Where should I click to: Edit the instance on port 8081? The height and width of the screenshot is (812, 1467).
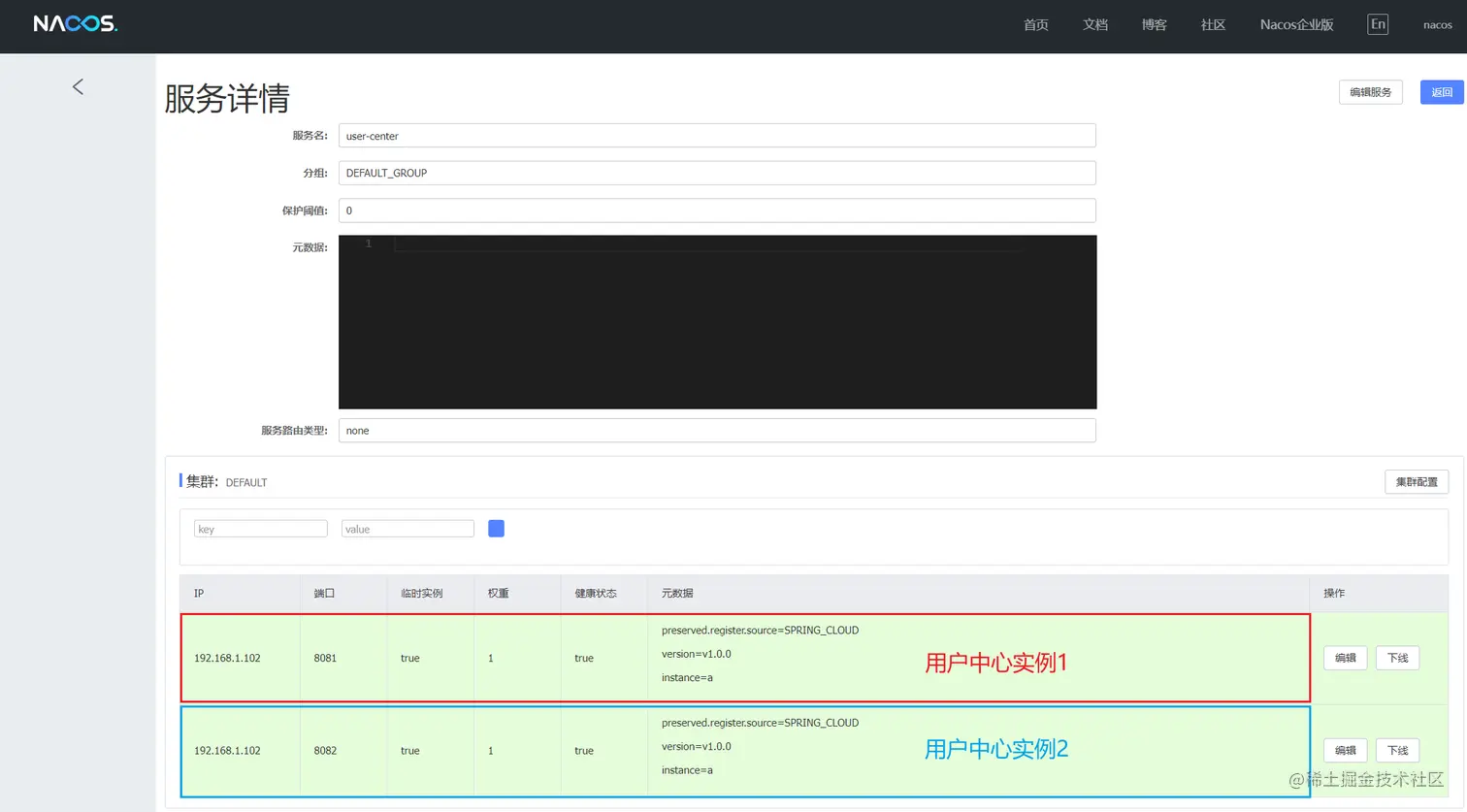coord(1346,658)
